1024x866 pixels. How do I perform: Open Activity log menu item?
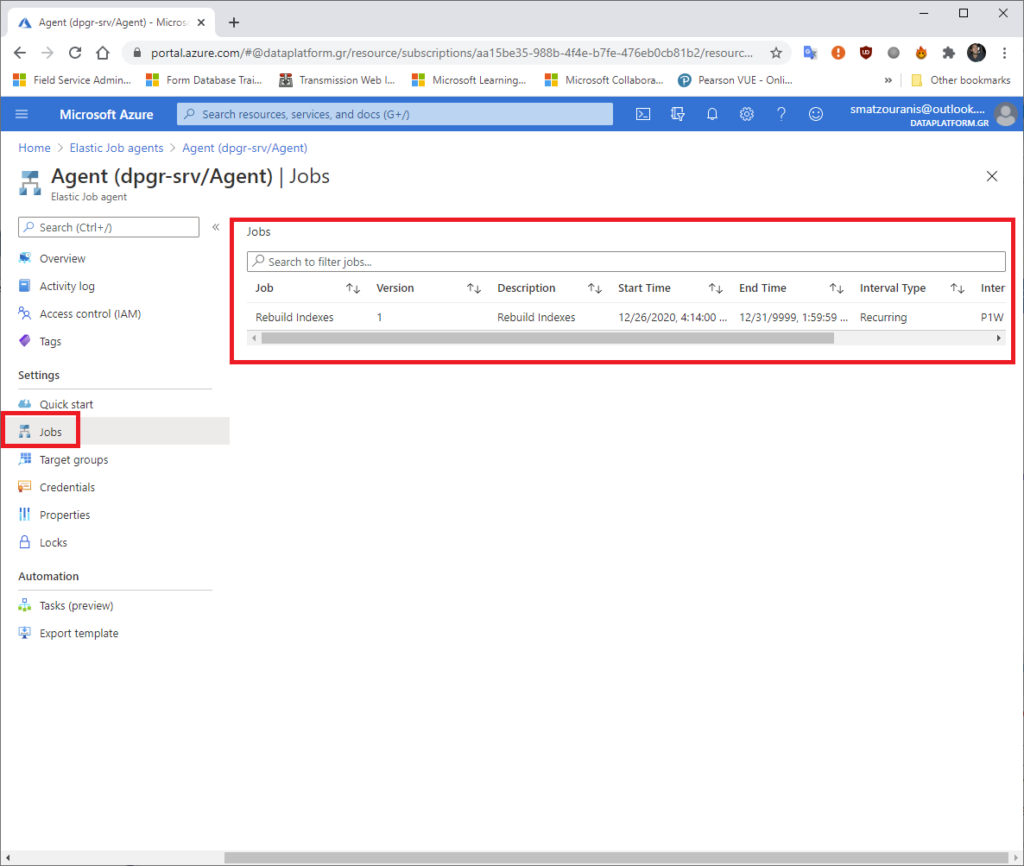coord(67,286)
